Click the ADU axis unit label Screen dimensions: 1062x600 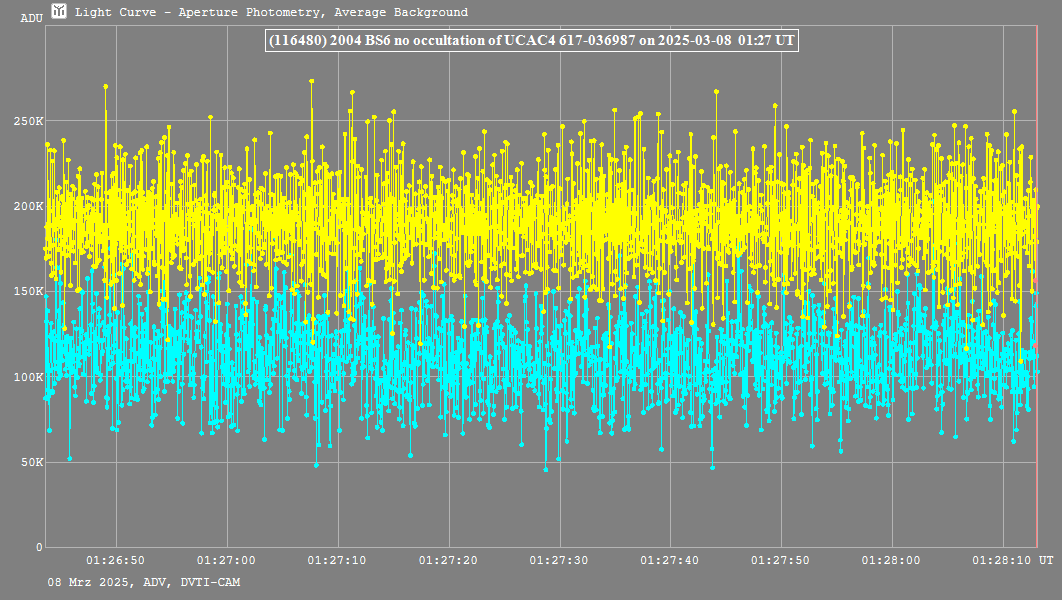[31, 18]
